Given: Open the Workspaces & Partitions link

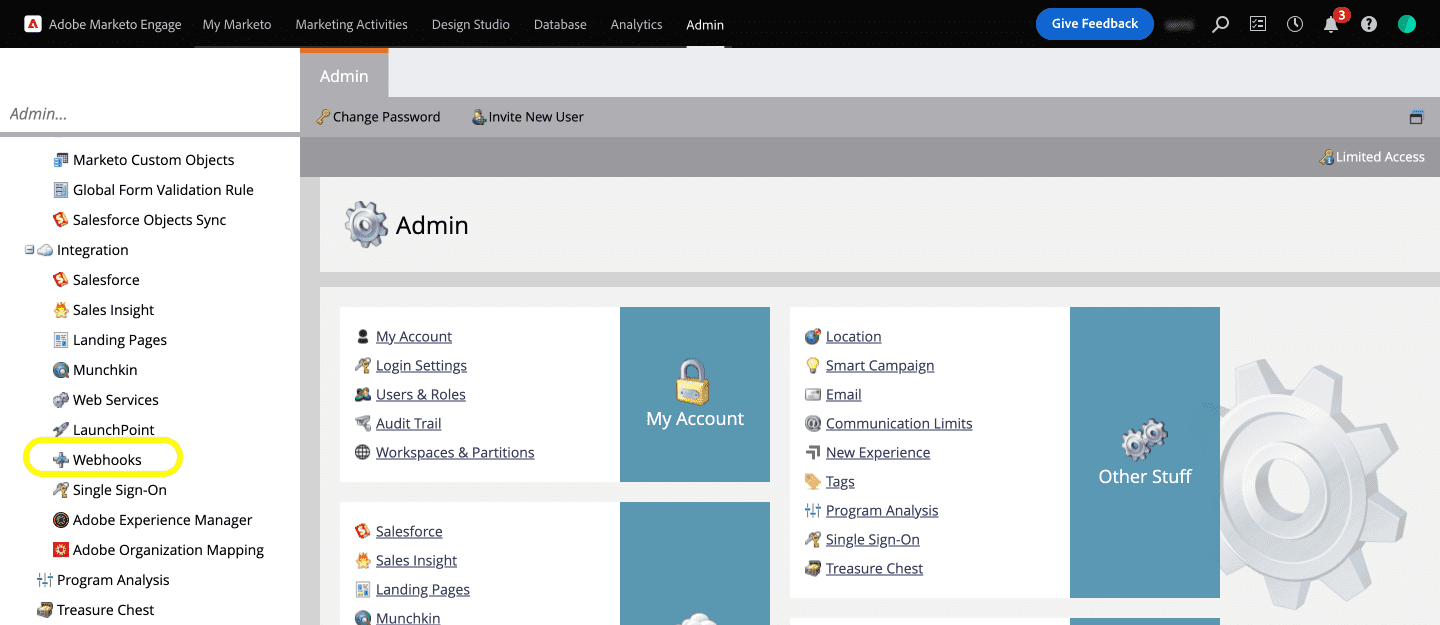Looking at the screenshot, I should pos(455,453).
